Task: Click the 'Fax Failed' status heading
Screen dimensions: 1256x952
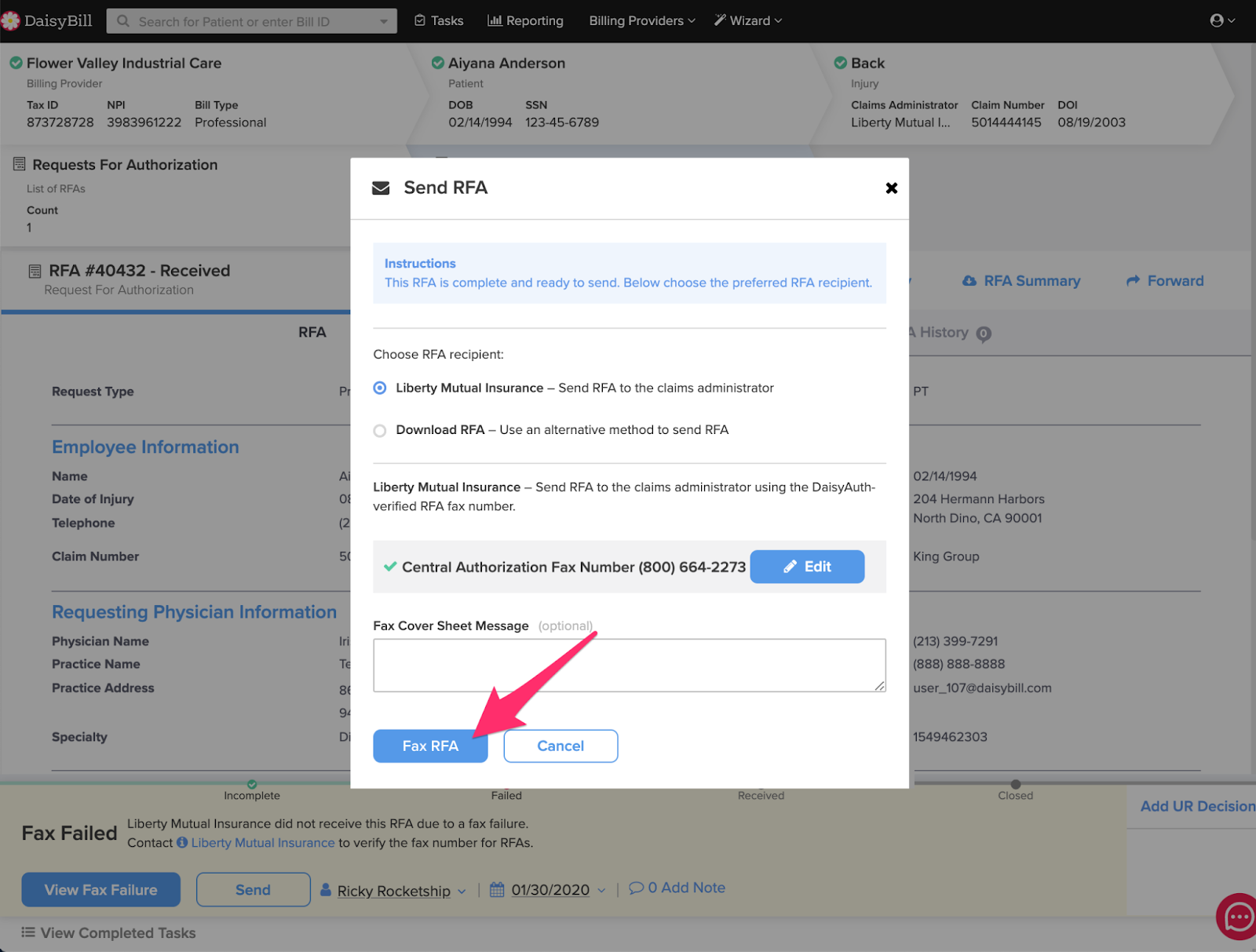Action: click(x=69, y=833)
